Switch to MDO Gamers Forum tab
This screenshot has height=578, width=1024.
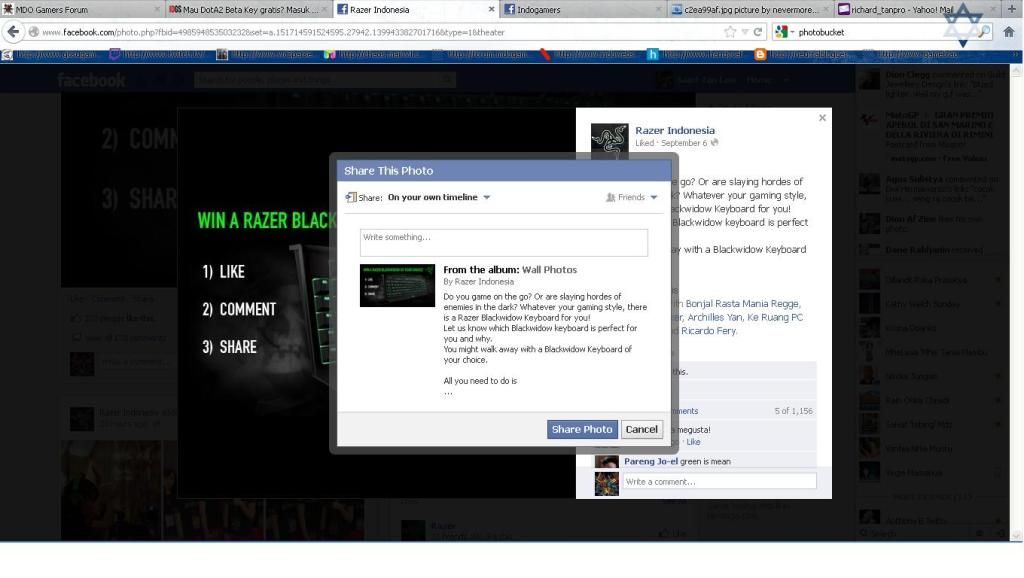tap(81, 9)
